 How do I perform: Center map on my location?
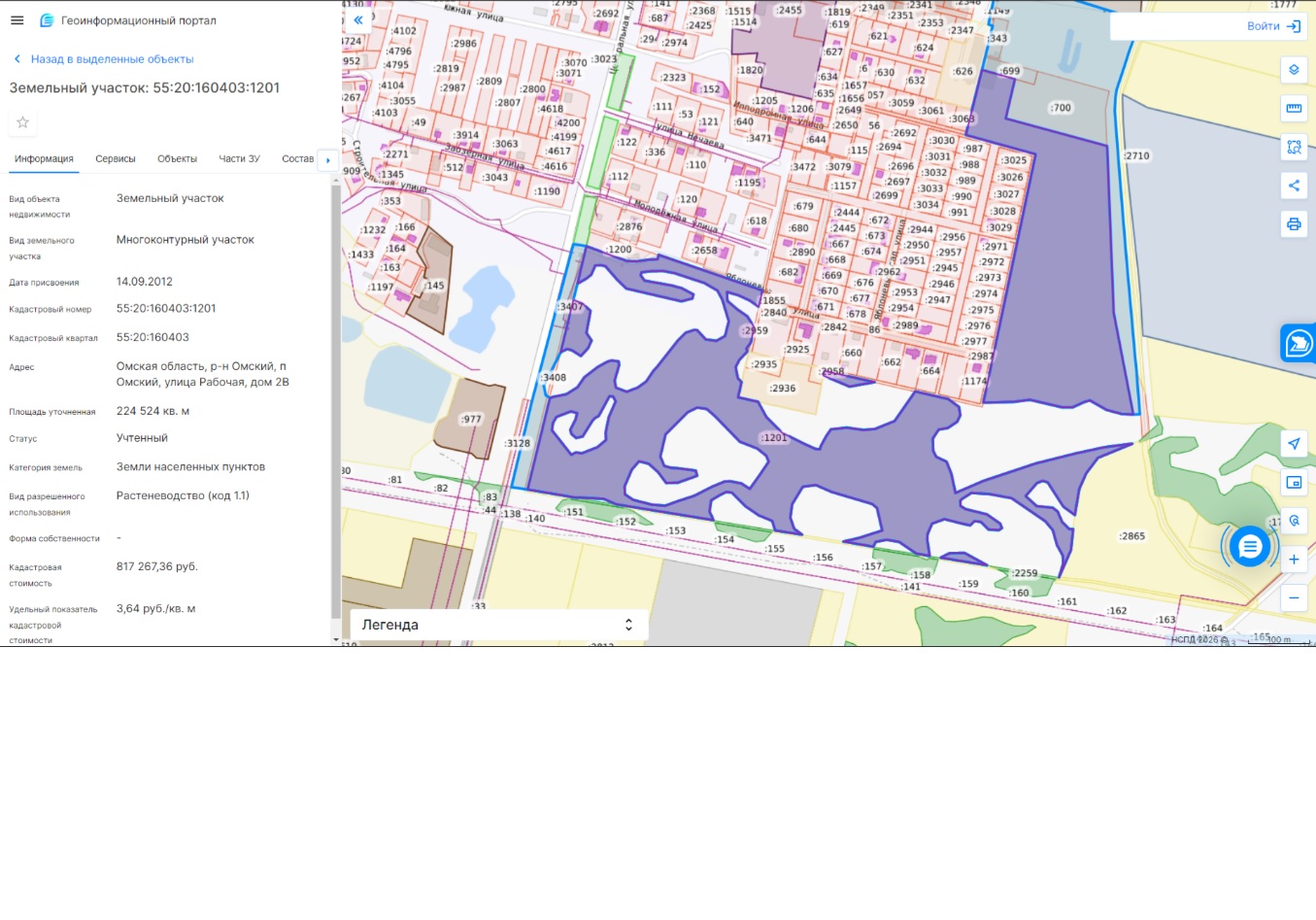[1294, 444]
